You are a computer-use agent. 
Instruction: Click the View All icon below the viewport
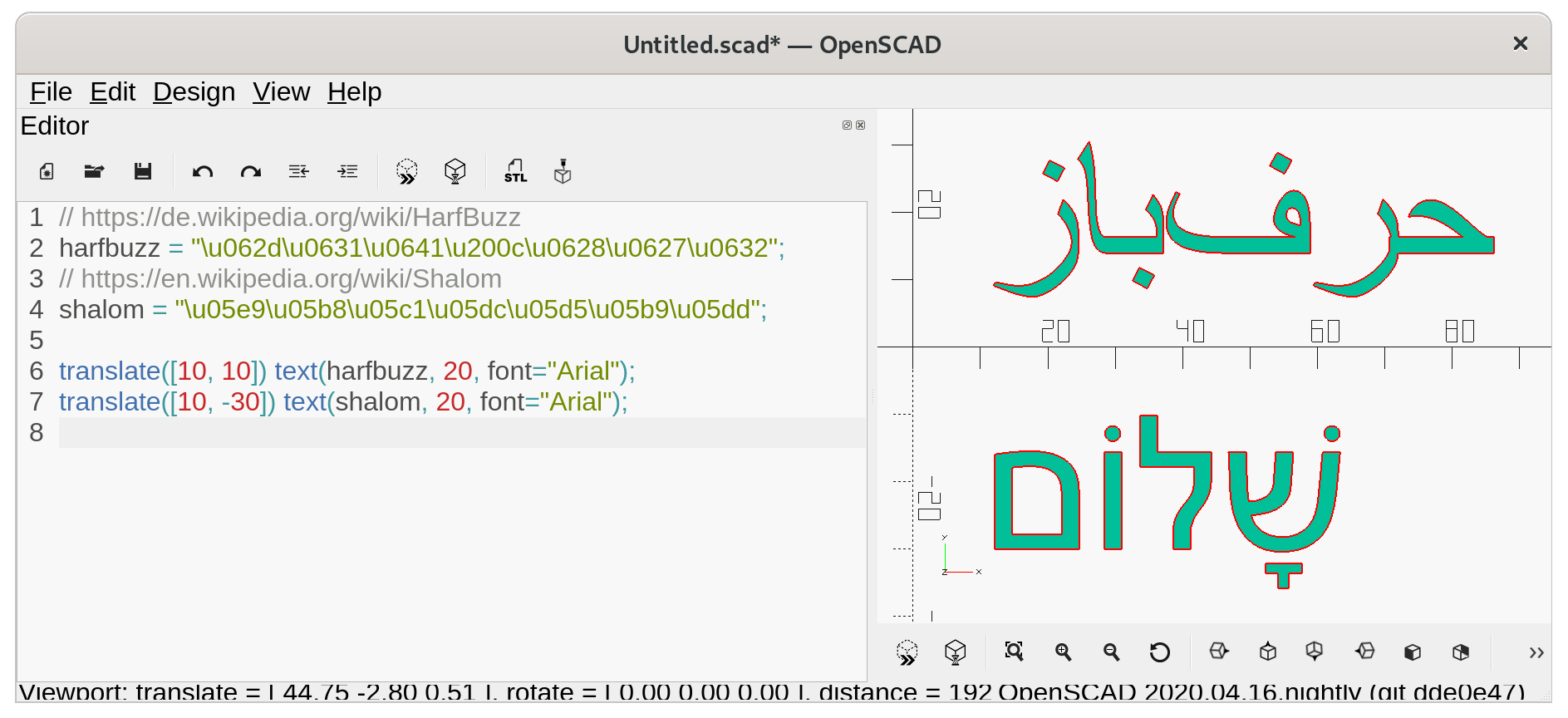[1014, 652]
